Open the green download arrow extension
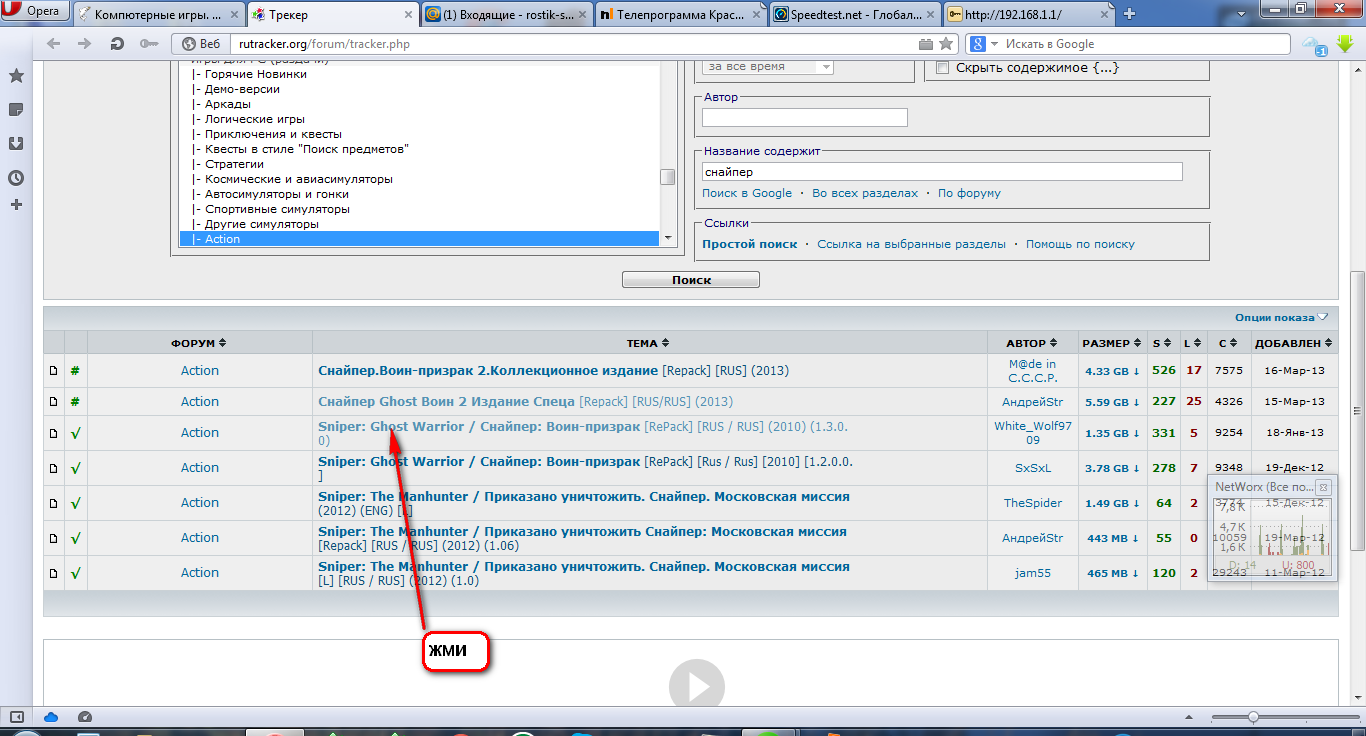The height and width of the screenshot is (736, 1366). 1346,44
